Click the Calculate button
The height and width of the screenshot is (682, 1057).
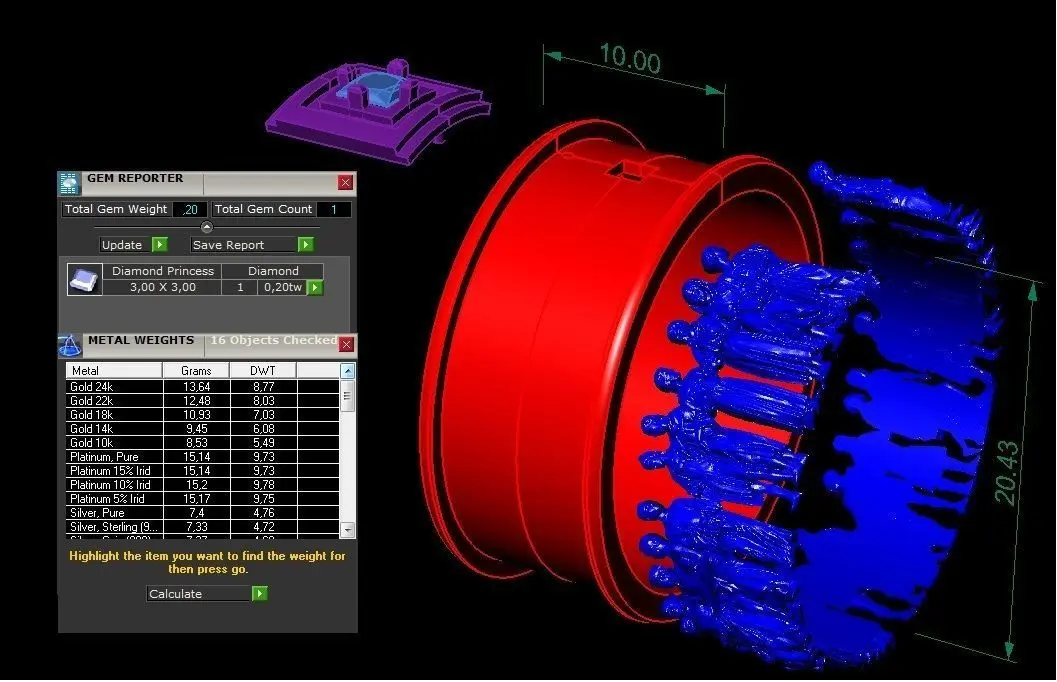199,594
